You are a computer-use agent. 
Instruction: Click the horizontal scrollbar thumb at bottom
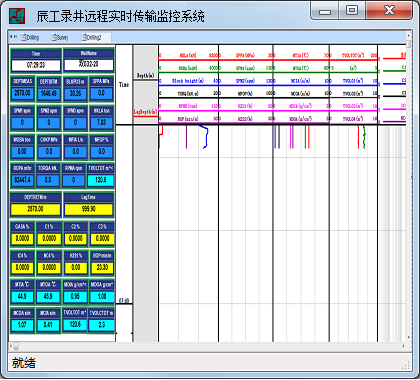[x=16, y=346]
